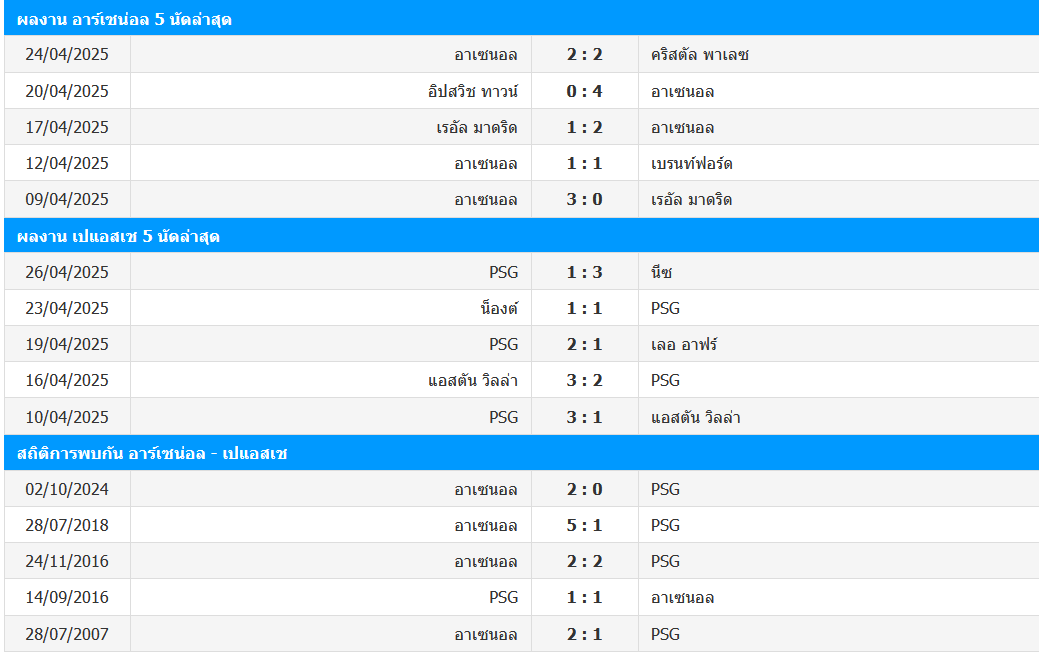The width and height of the screenshot is (1039, 654).
Task: Click the home team PSG on 14/09/2016
Action: [x=503, y=597]
